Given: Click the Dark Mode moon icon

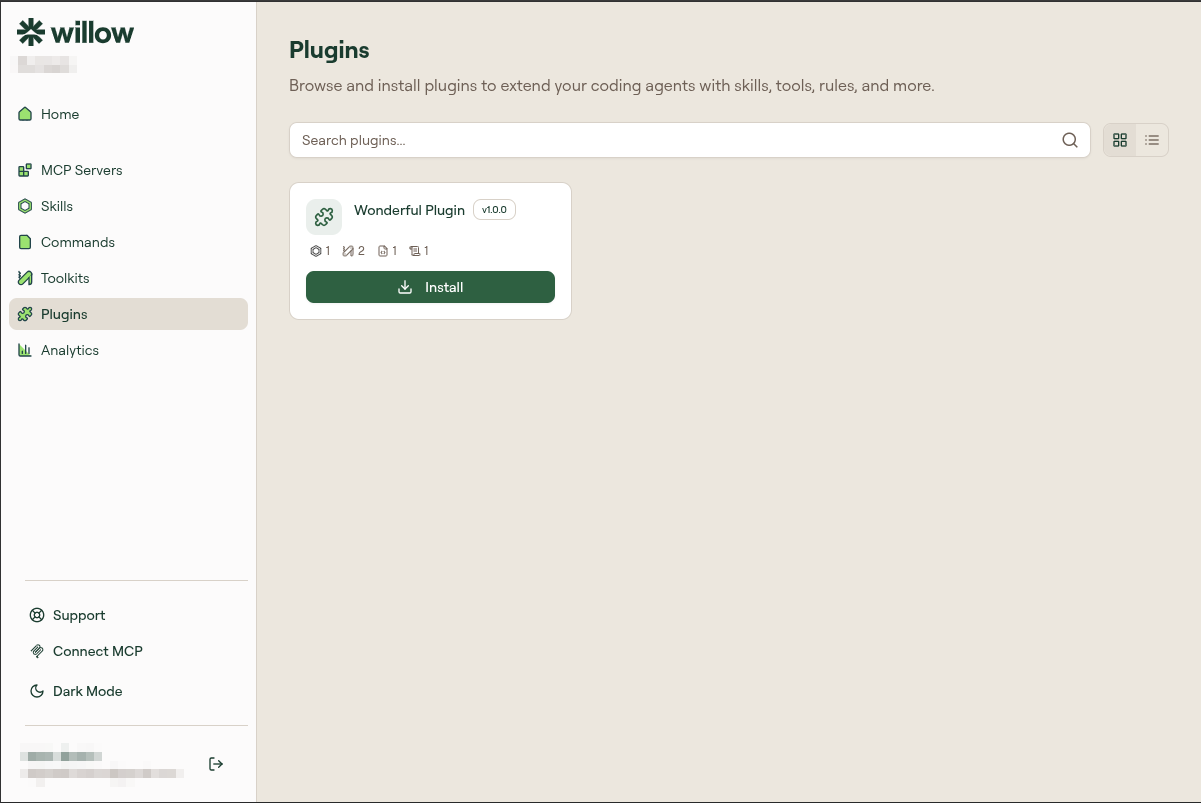Looking at the screenshot, I should click(x=37, y=691).
